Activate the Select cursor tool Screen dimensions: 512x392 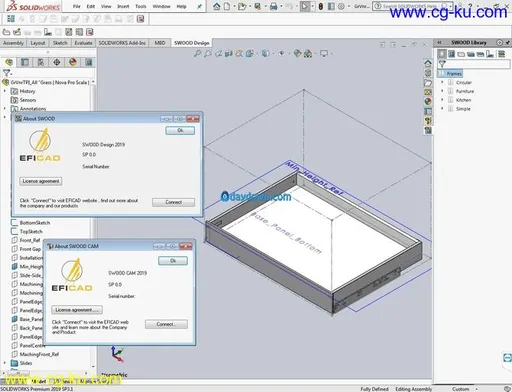[x=305, y=6]
